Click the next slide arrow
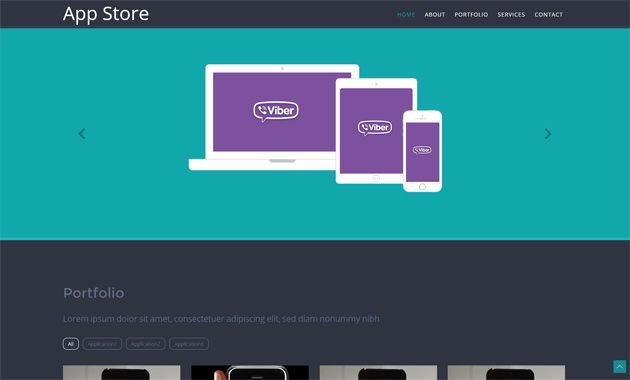Image resolution: width=630 pixels, height=380 pixels. pyautogui.click(x=548, y=134)
